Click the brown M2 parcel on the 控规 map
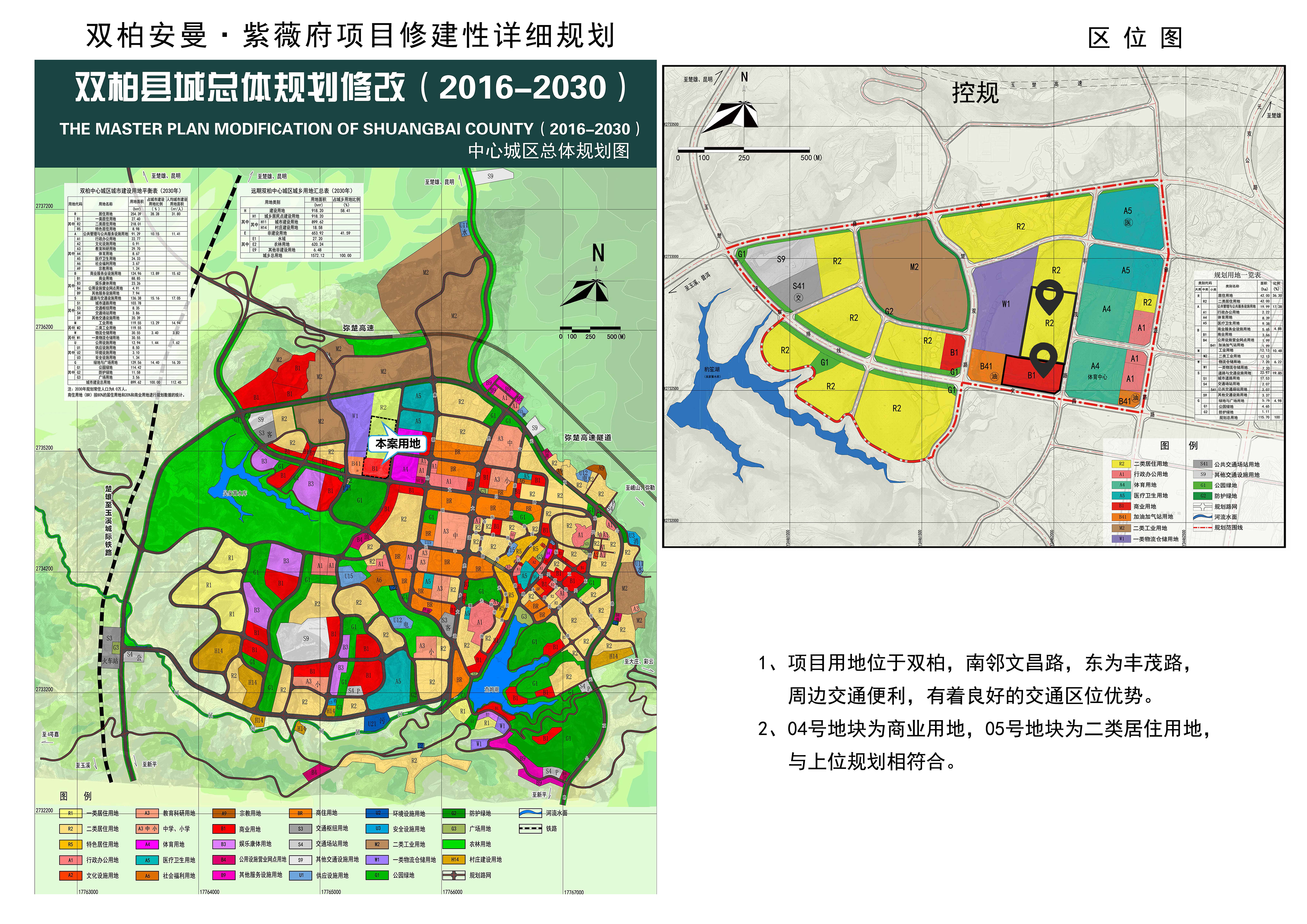 point(914,273)
